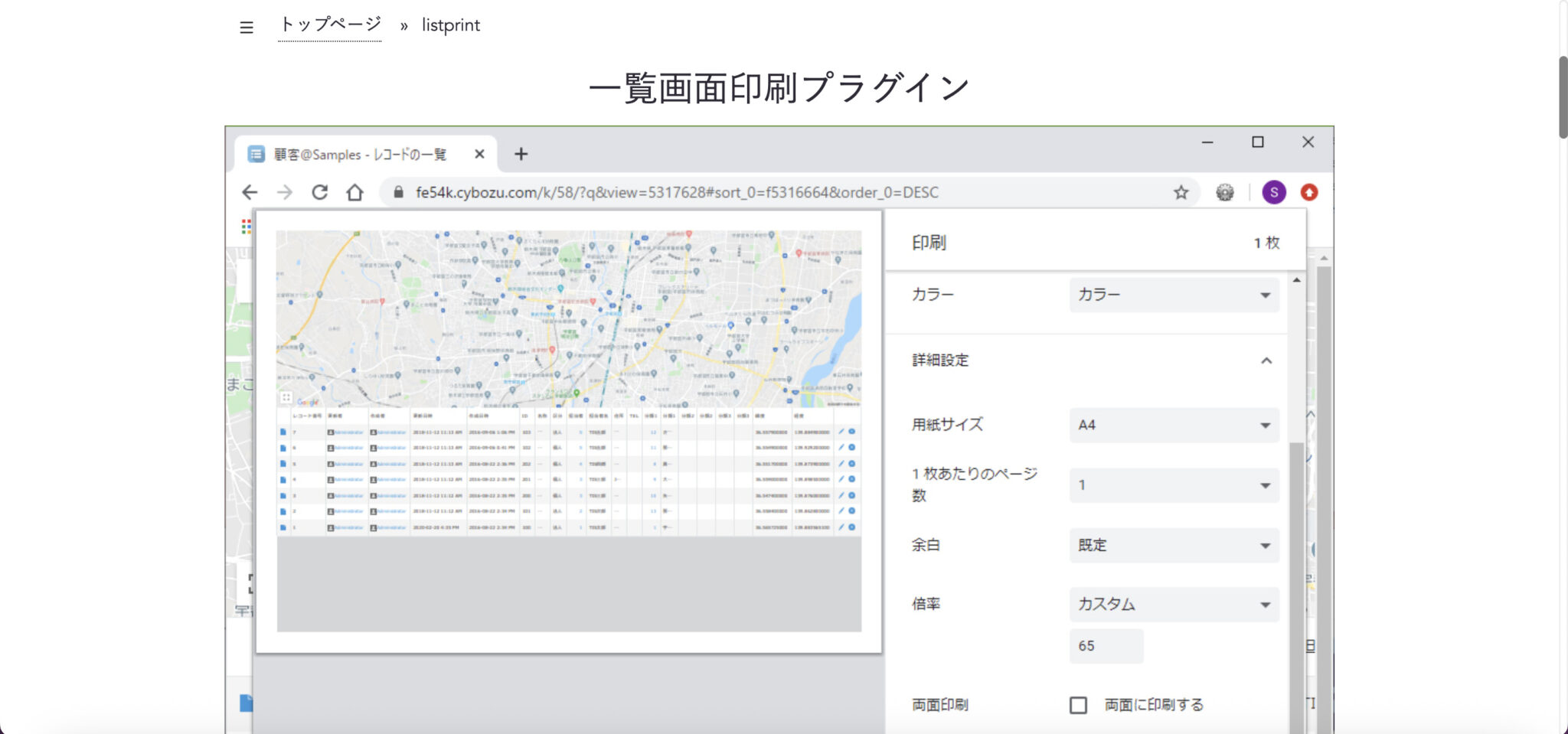Image resolution: width=1568 pixels, height=734 pixels.
Task: Open the hamburger menu at the top left
Action: coord(245,26)
